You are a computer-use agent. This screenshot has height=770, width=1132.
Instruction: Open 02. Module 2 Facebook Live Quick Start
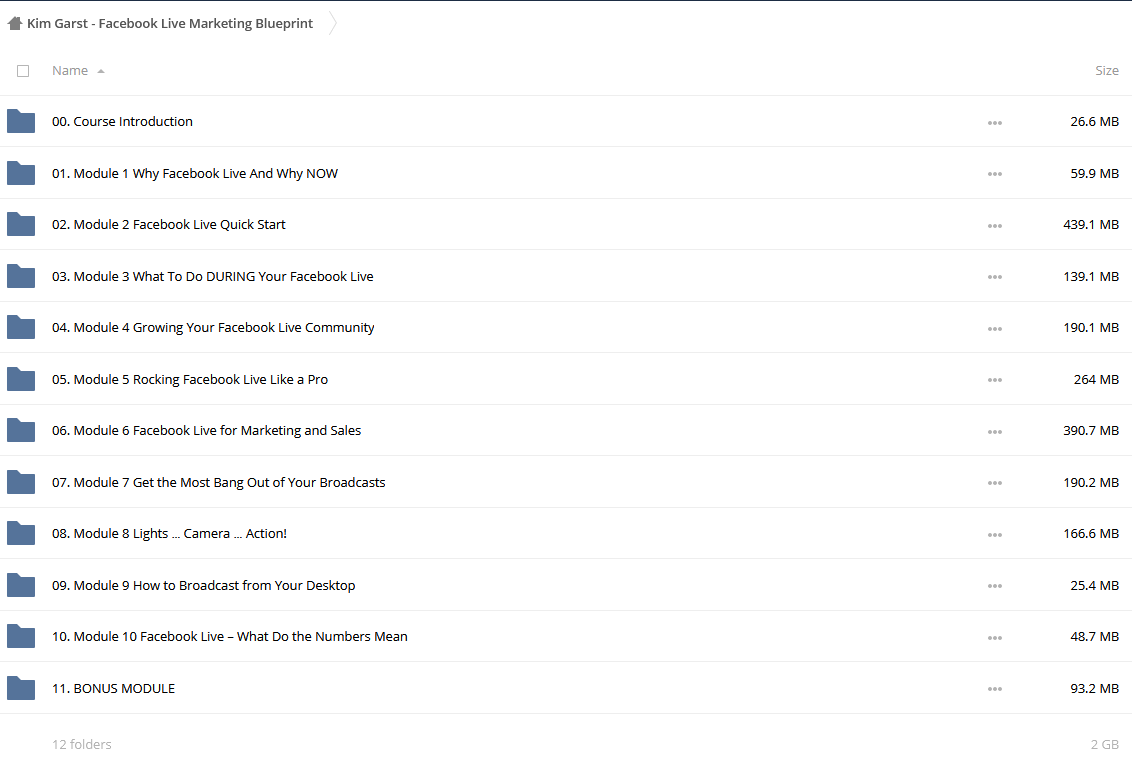pyautogui.click(x=168, y=224)
